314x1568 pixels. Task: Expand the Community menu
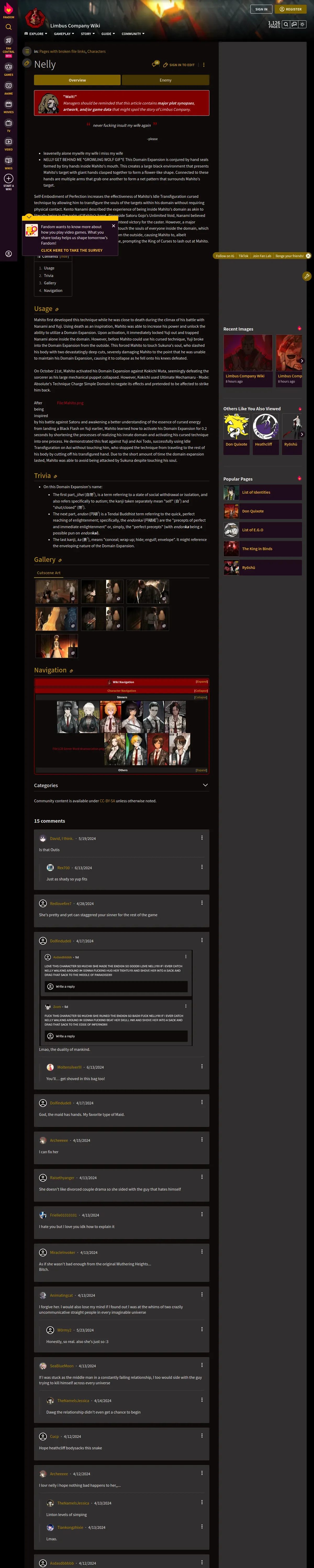click(133, 34)
